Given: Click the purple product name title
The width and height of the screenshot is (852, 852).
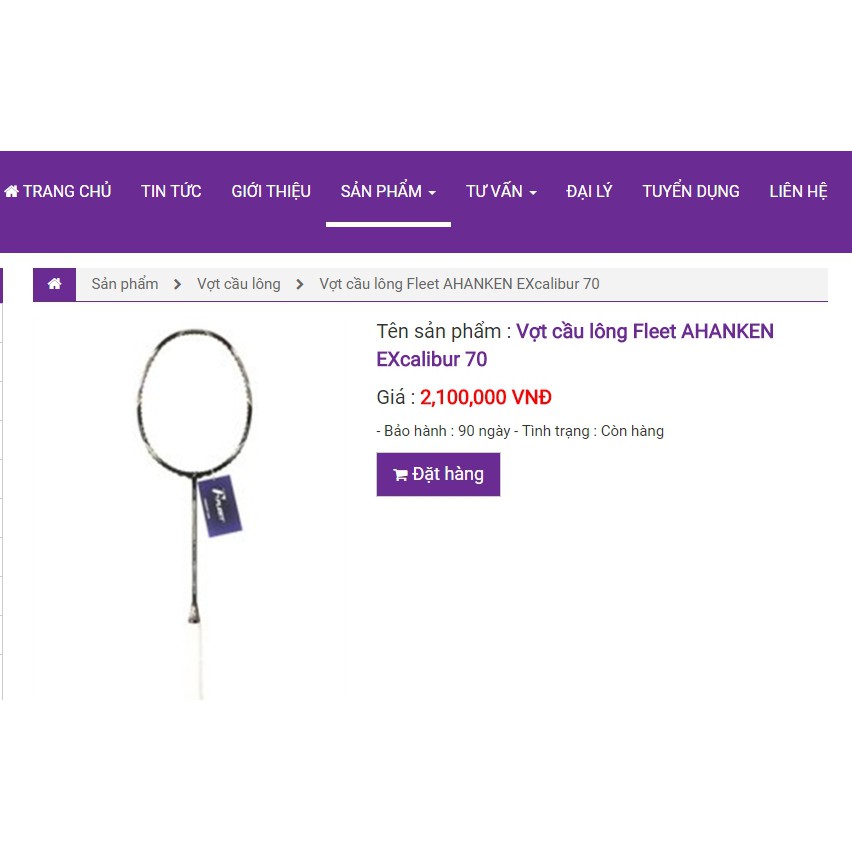Looking at the screenshot, I should pyautogui.click(x=575, y=345).
